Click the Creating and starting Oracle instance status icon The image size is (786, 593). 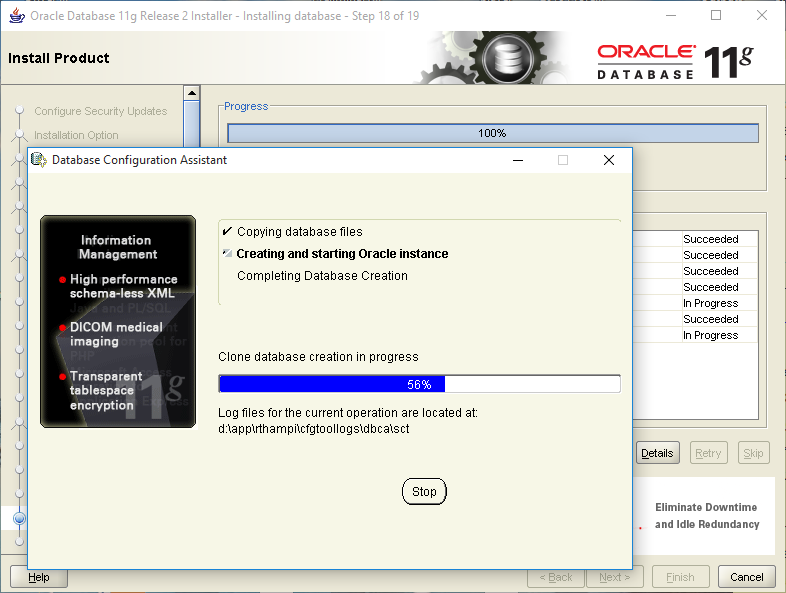(x=228, y=253)
